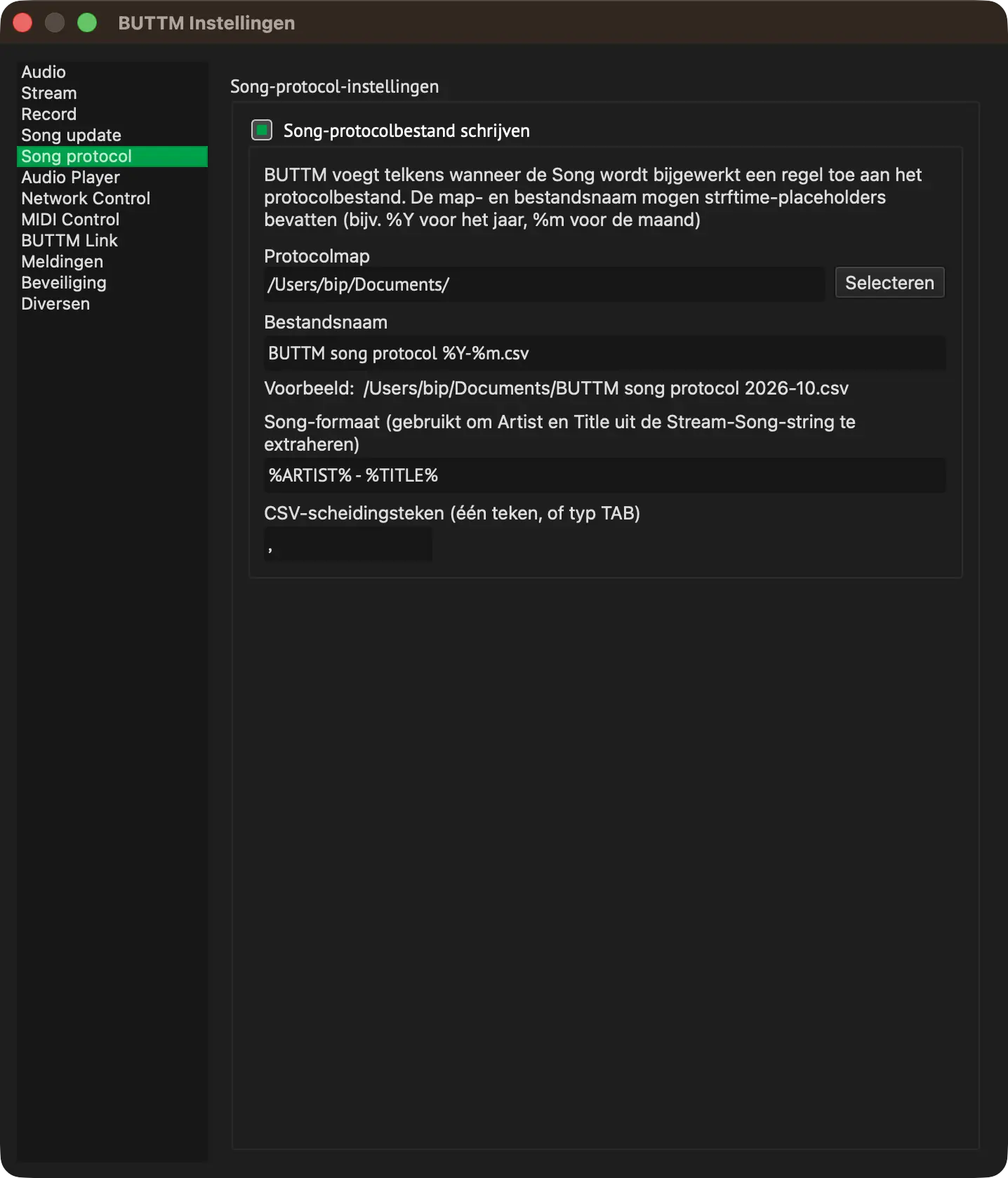Click the green zoom window button
Image resolution: width=1008 pixels, height=1178 pixels.
87,23
